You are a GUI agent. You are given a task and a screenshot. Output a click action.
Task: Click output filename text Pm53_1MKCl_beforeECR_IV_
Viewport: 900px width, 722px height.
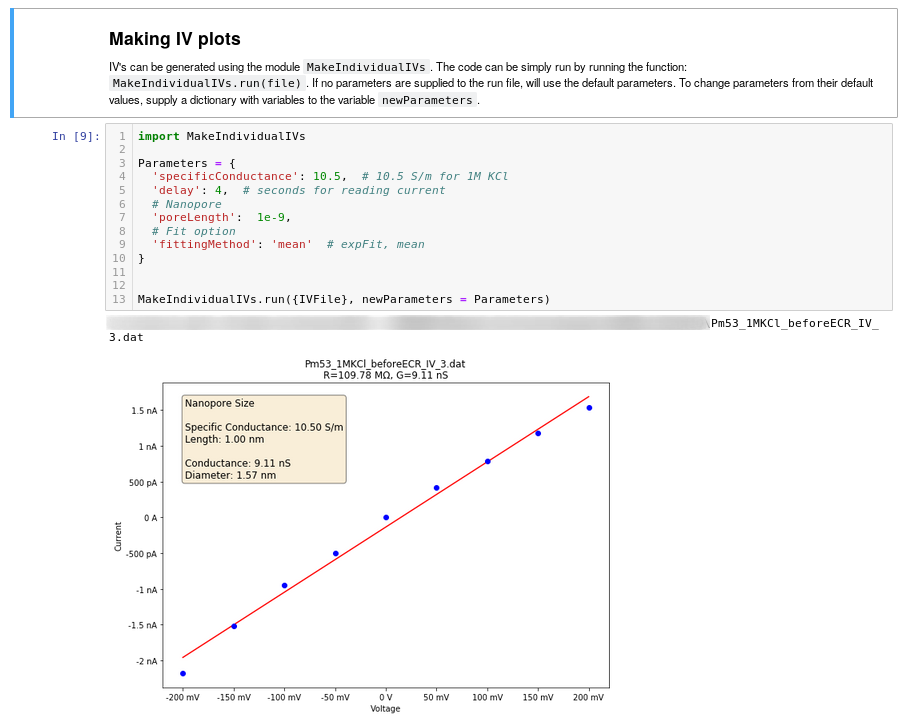pyautogui.click(x=795, y=324)
